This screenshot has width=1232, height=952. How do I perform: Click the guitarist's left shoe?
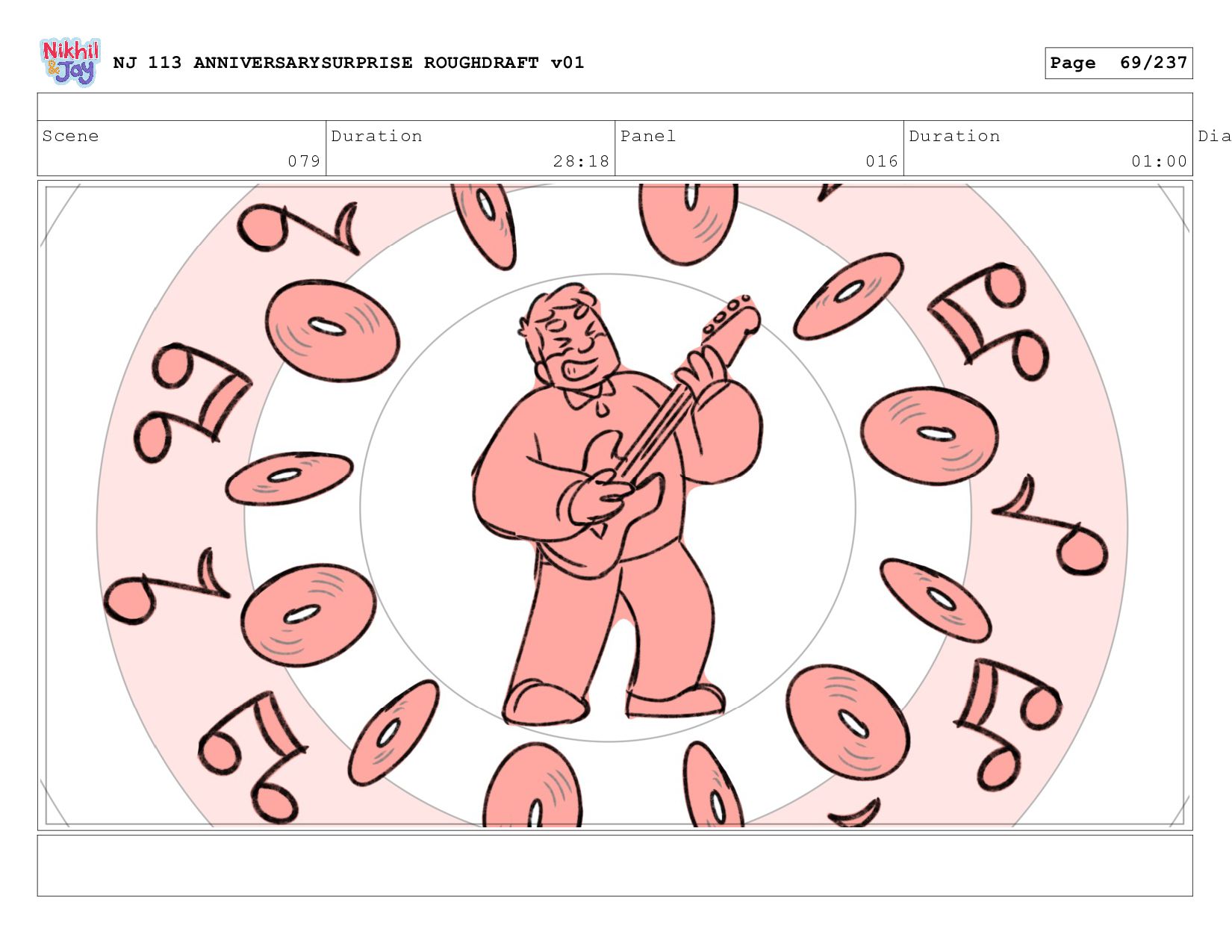coord(676,702)
